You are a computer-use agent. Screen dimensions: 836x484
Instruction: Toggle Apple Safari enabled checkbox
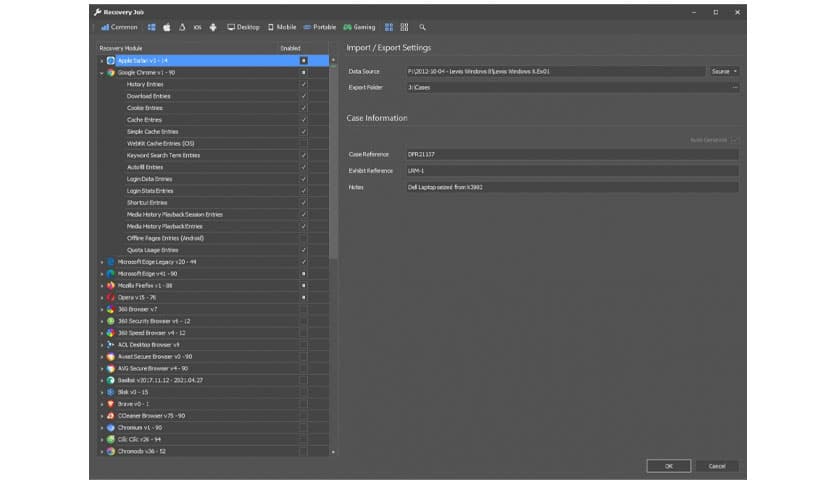point(303,61)
